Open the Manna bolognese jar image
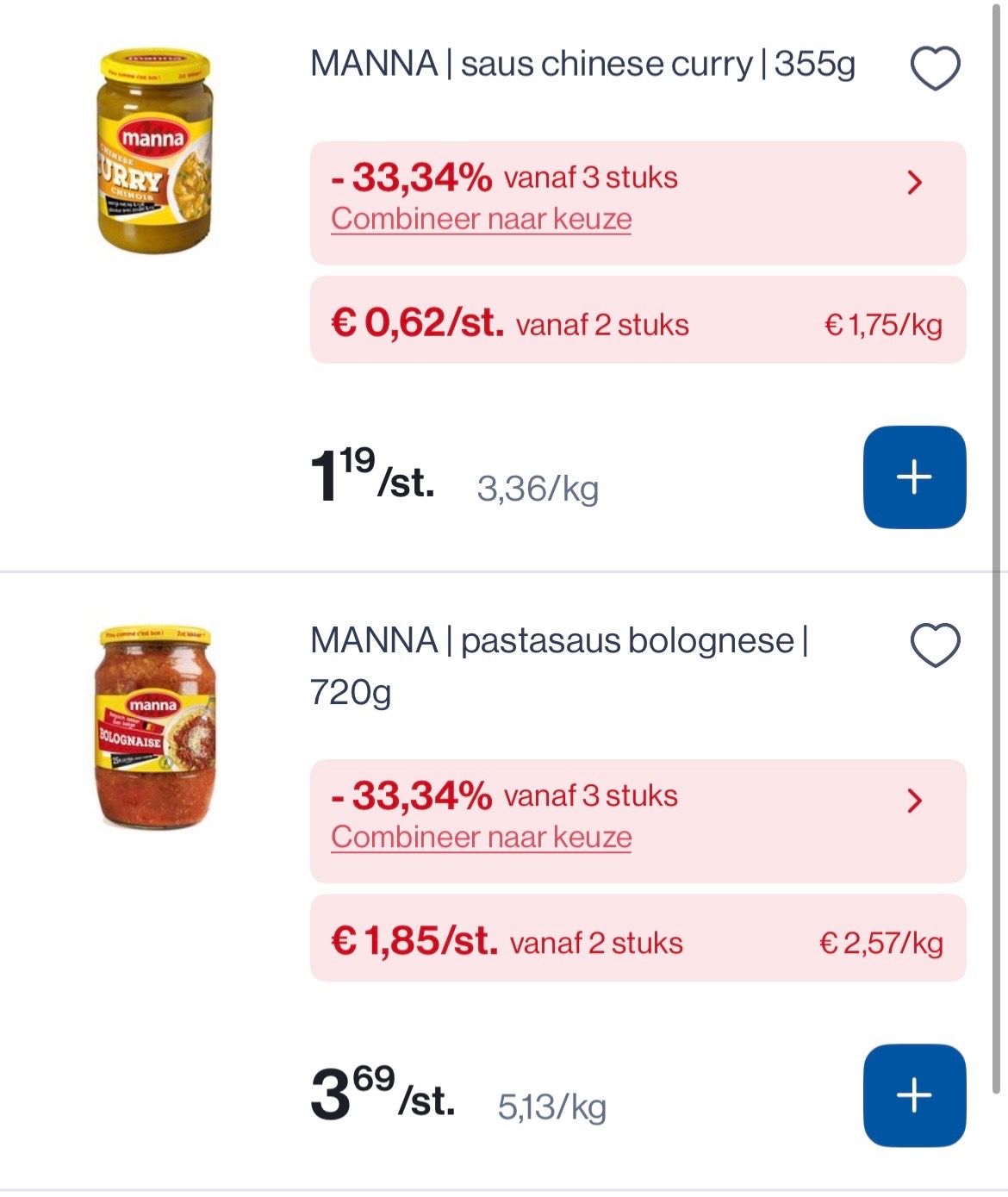The image size is (1008, 1197). (x=155, y=728)
